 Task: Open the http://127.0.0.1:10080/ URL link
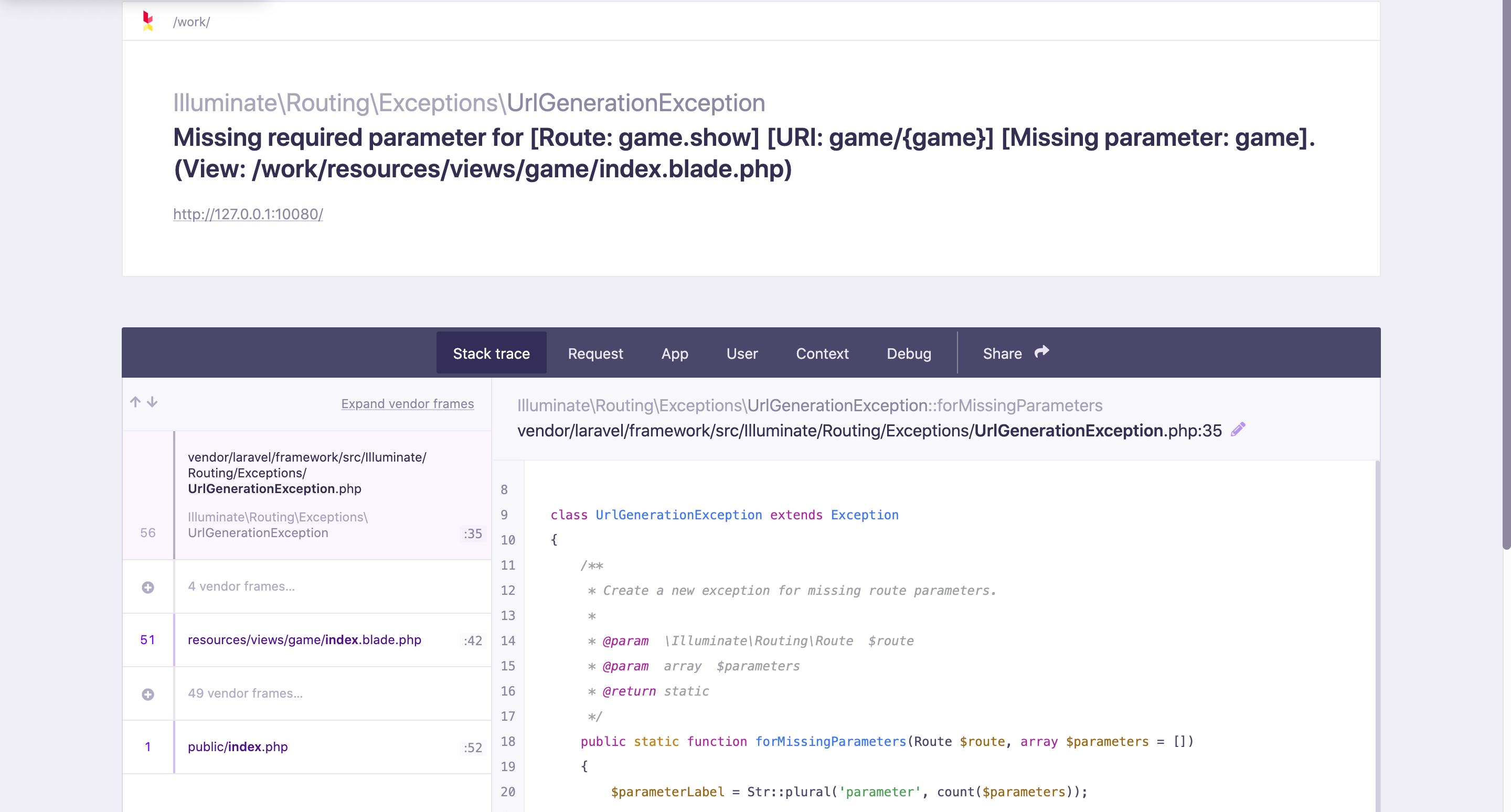(x=248, y=214)
